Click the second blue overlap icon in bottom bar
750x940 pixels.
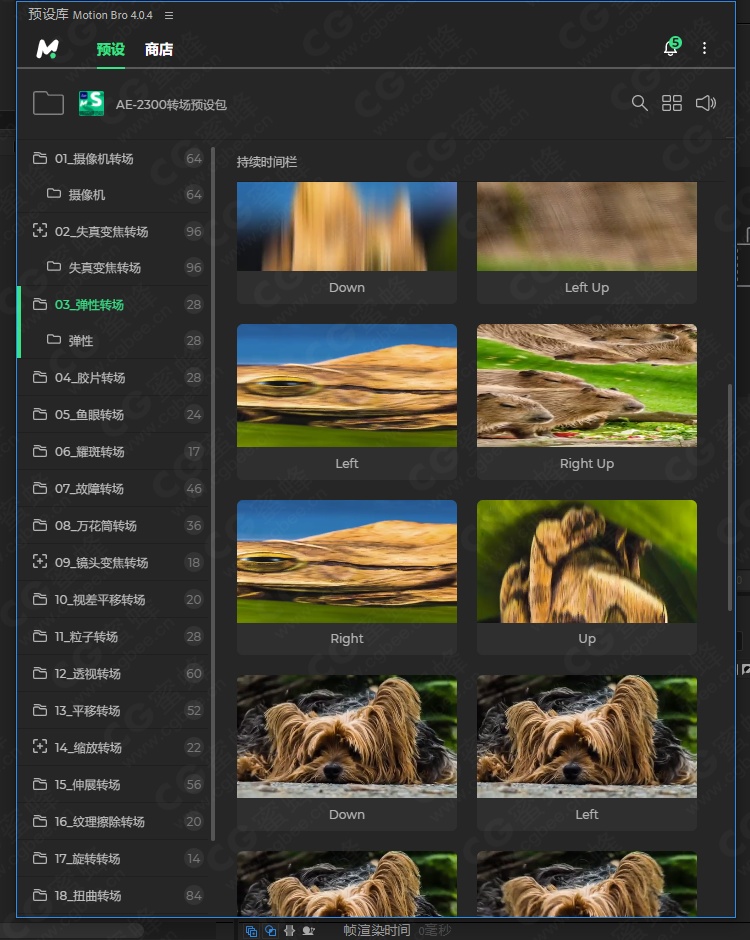click(271, 930)
